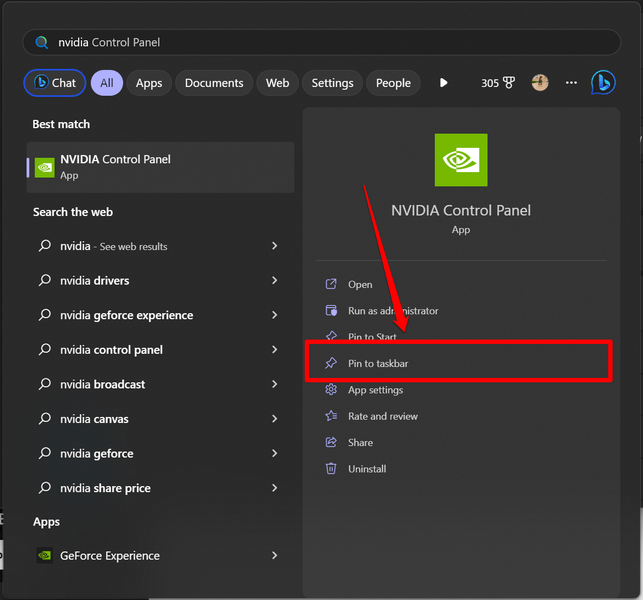Click search icon beside 'nvidia control panel' suggestion

(45, 349)
